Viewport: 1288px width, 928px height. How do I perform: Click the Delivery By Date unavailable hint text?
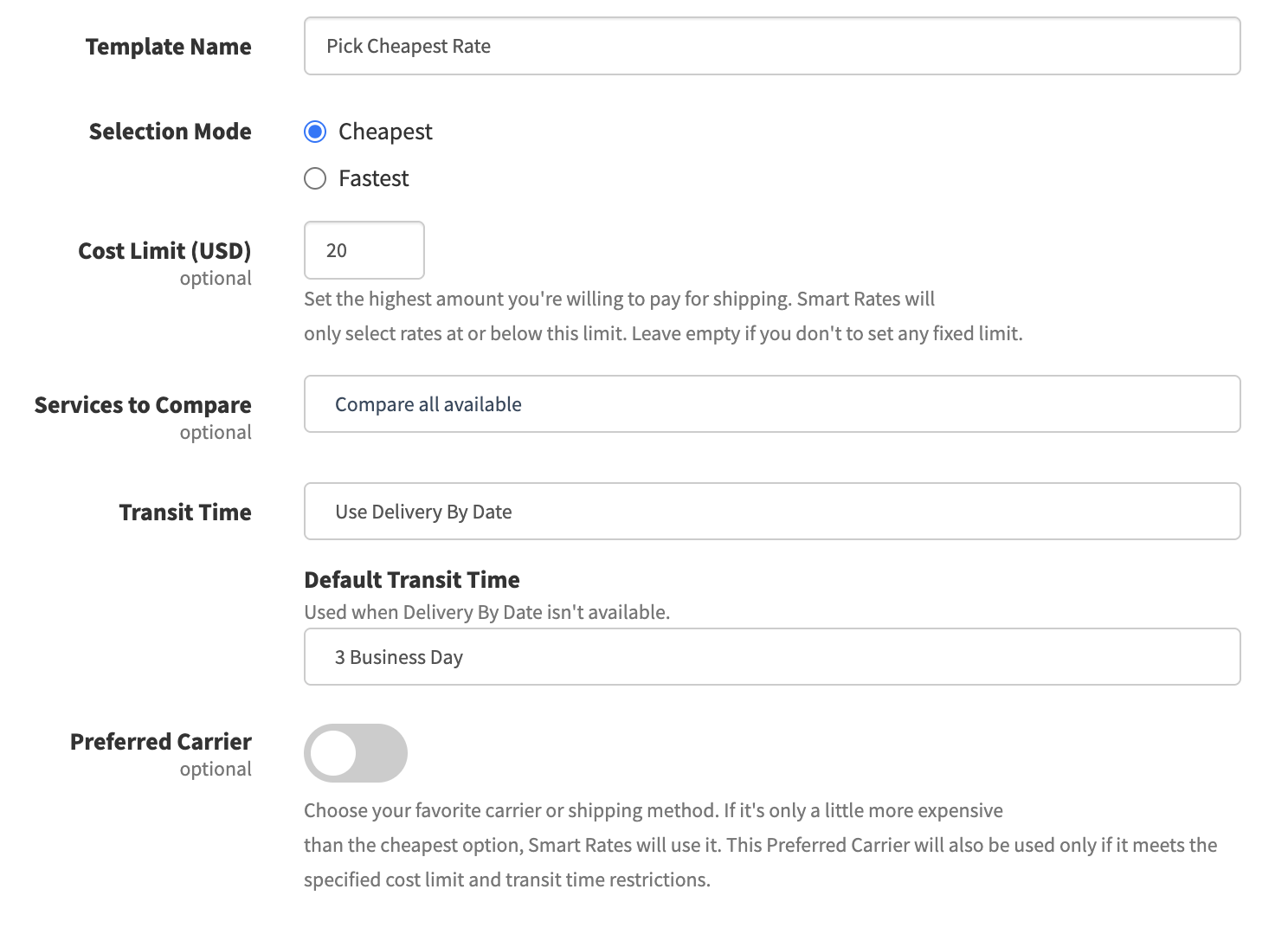(486, 612)
